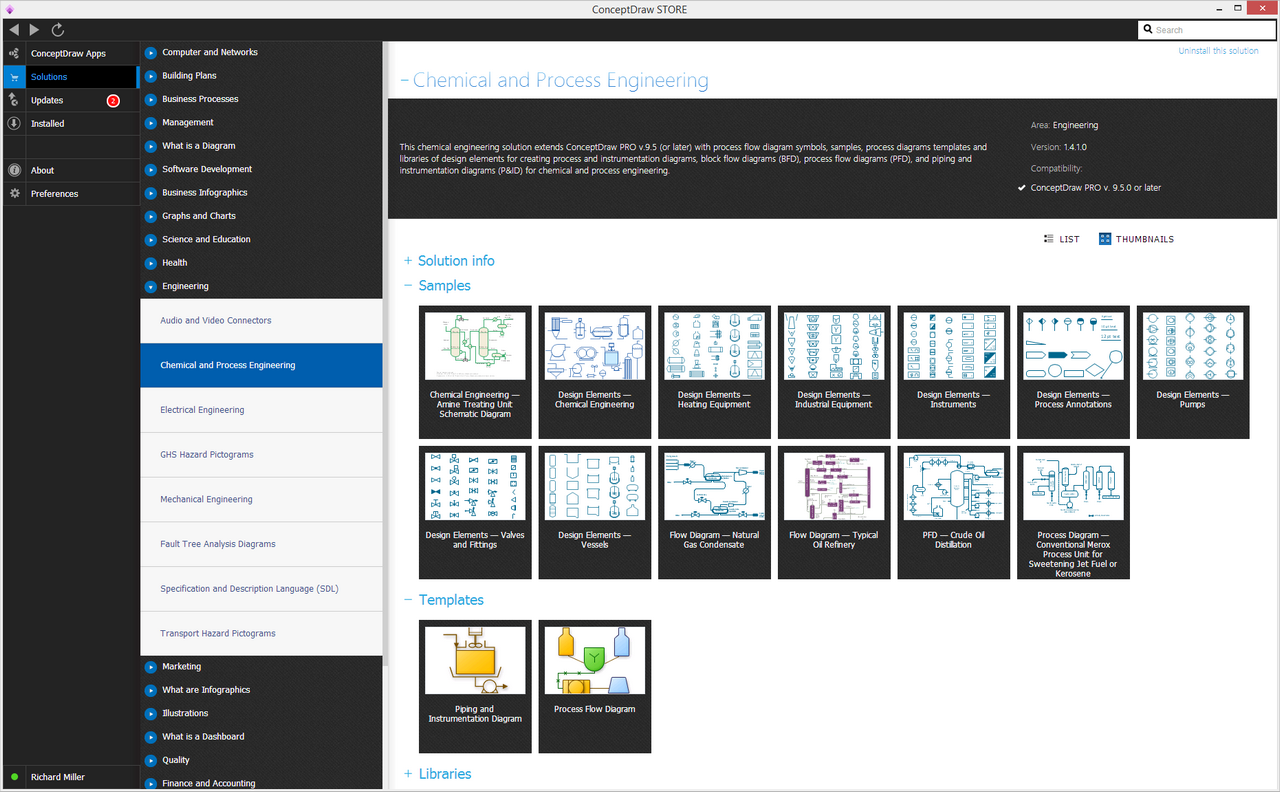Screen dimensions: 1280x792
Task: Collapse the Engineering category
Action: coord(151,287)
